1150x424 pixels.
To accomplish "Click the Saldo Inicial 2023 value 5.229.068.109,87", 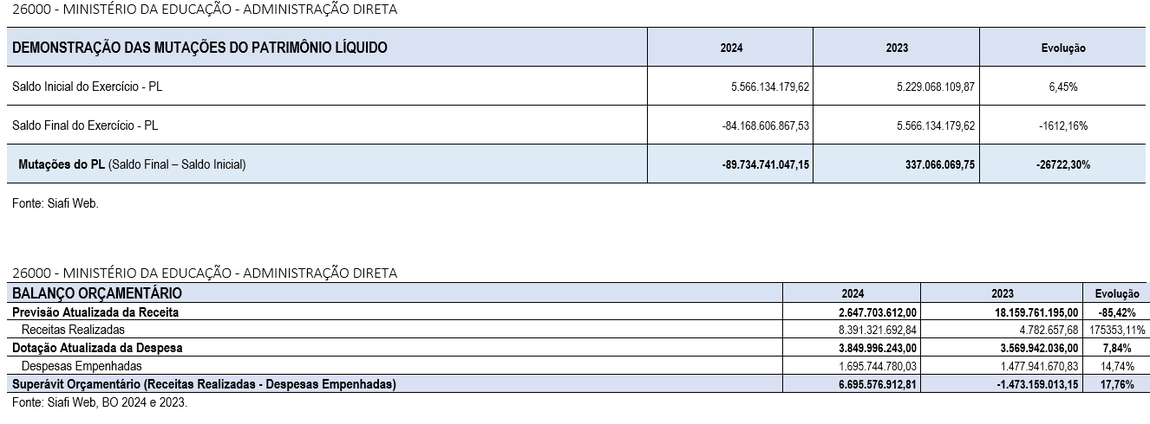I will coord(936,87).
